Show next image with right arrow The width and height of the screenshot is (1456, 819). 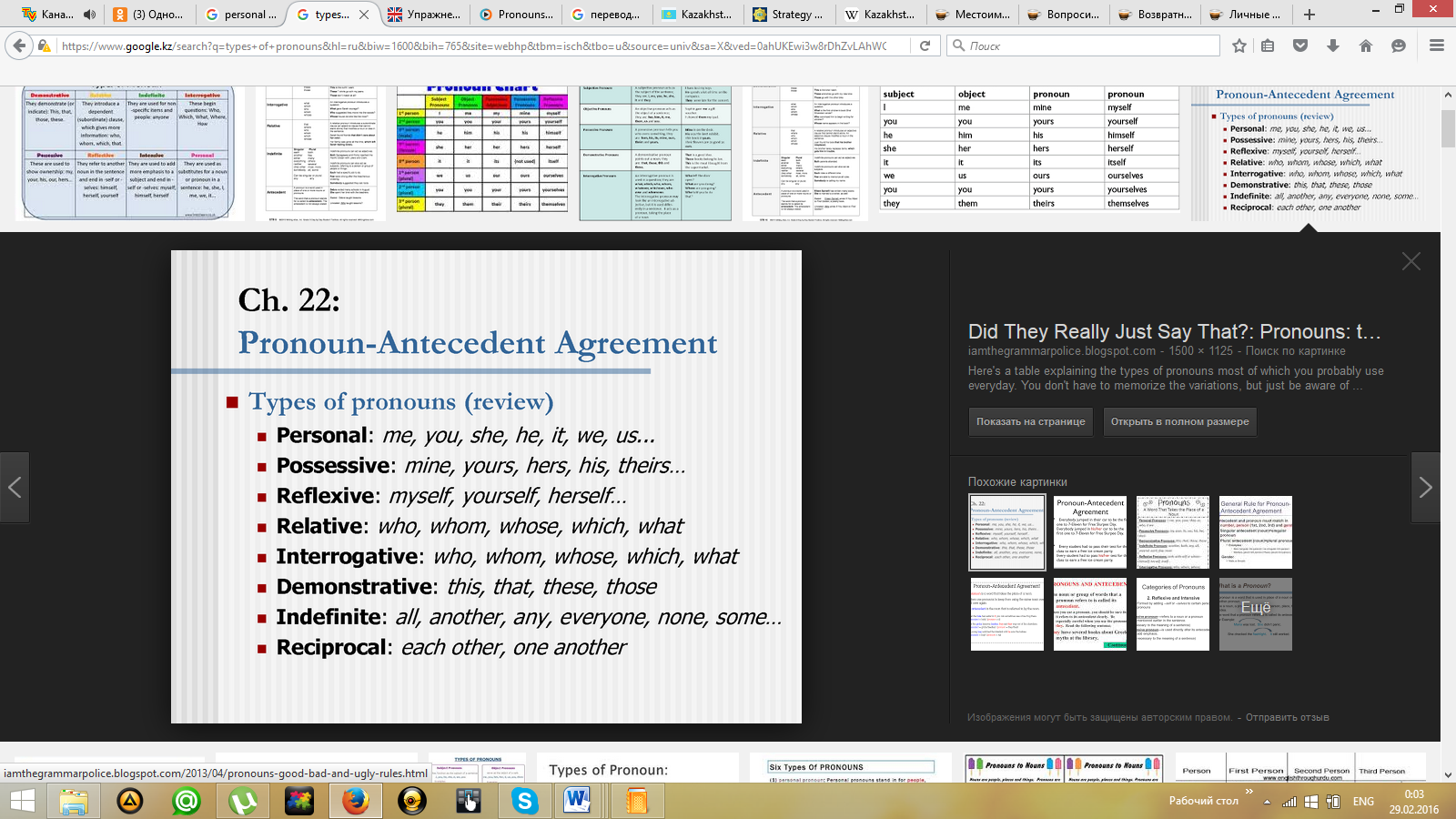(x=1425, y=488)
